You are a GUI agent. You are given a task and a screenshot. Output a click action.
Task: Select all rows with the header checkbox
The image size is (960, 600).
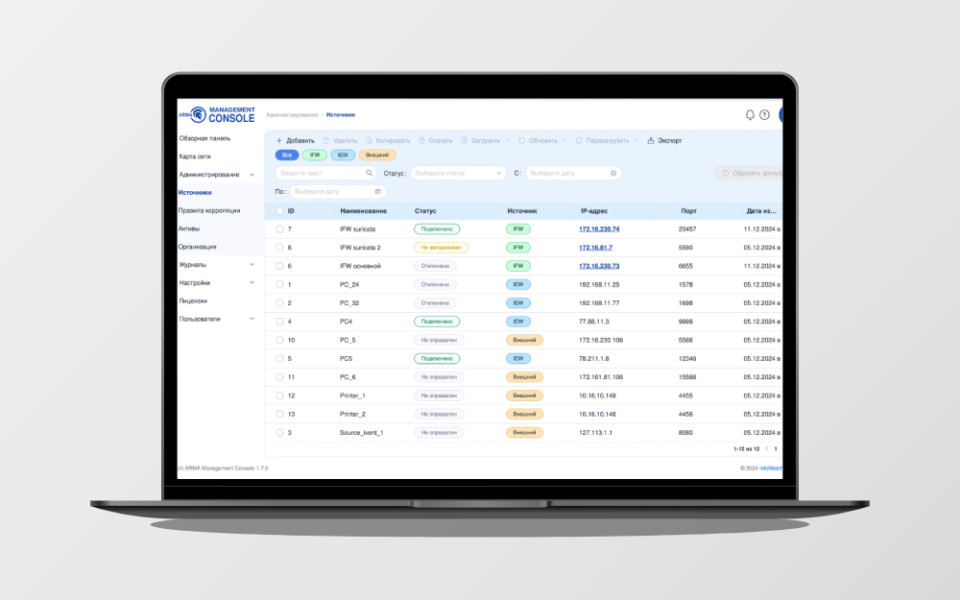[x=279, y=211]
